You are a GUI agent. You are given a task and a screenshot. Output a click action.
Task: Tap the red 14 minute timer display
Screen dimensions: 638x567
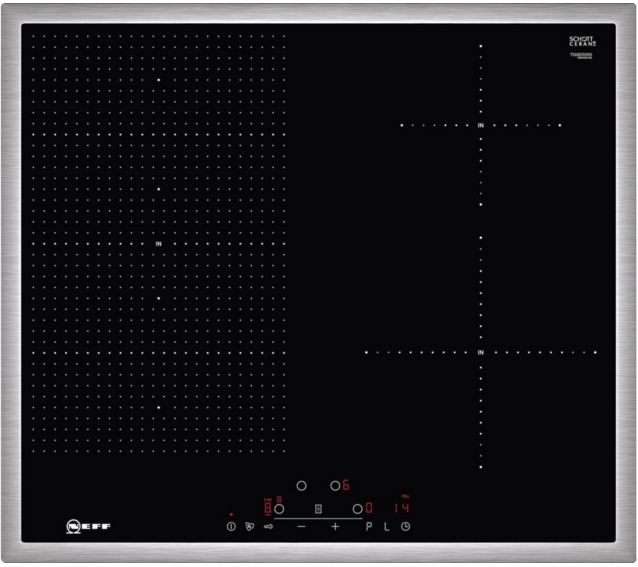coord(400,507)
